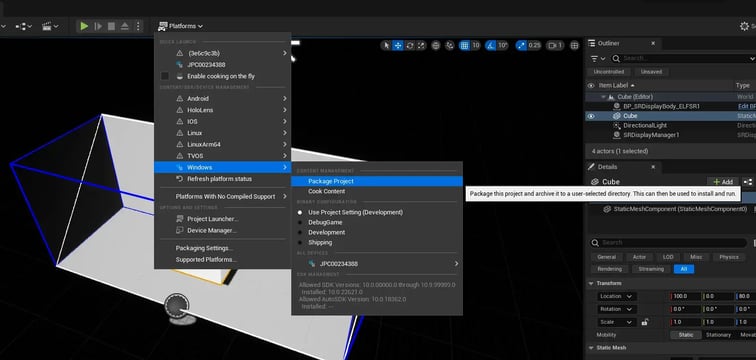Viewport: 756px width, 360px height.
Task: Toggle scale snapping icon in viewport
Action: click(x=521, y=45)
